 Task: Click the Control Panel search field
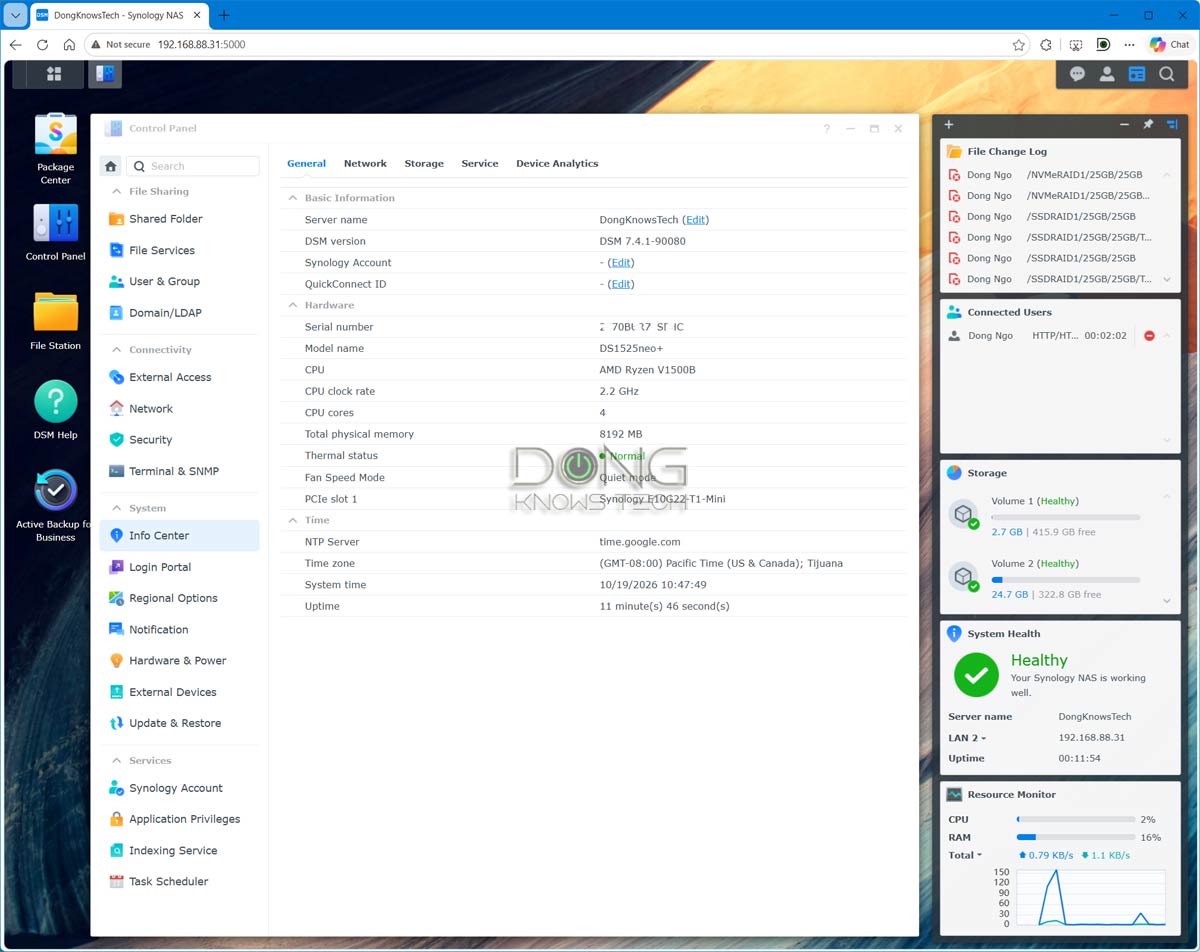(193, 166)
